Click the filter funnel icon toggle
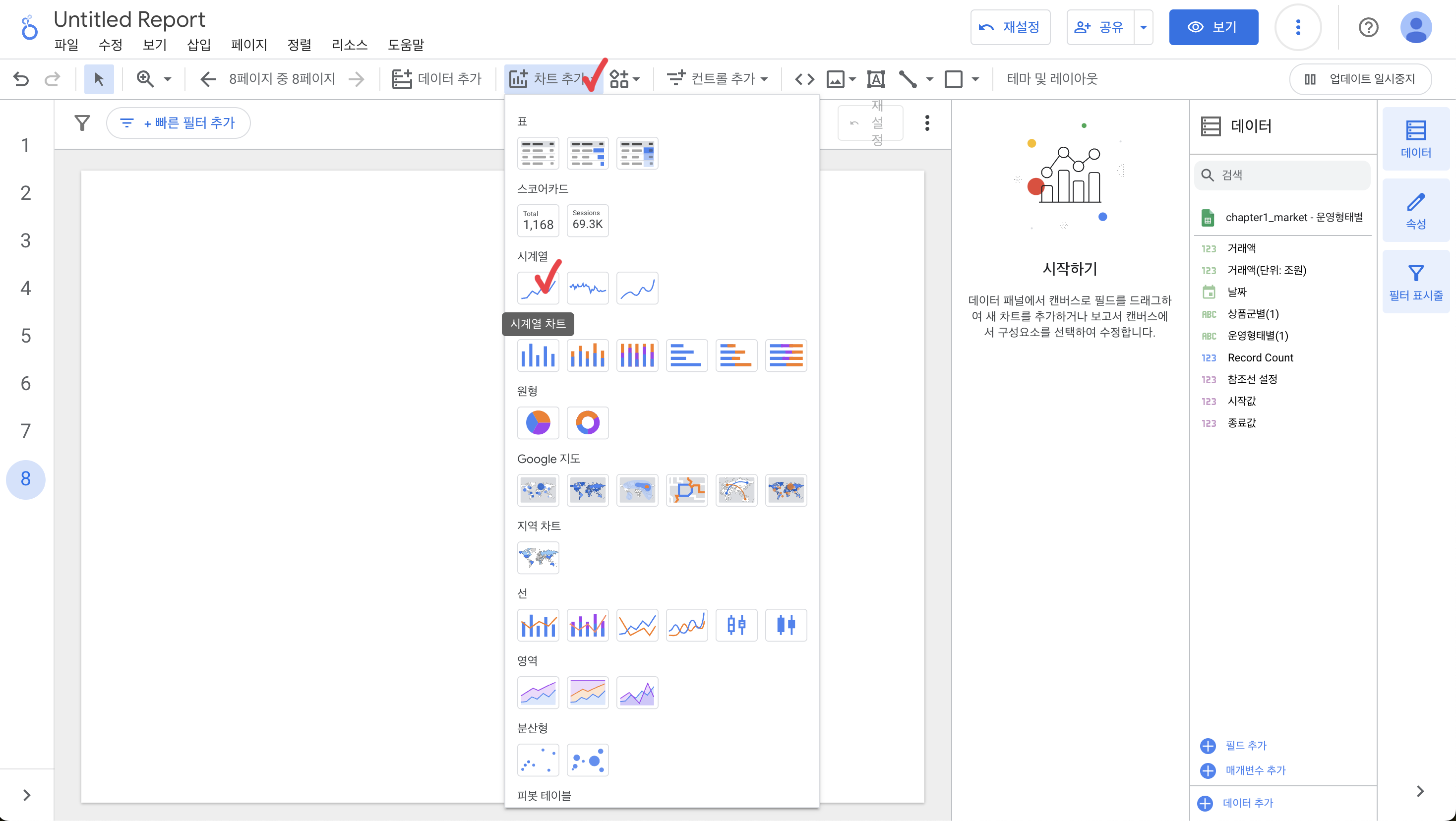The image size is (1456, 821). (82, 122)
